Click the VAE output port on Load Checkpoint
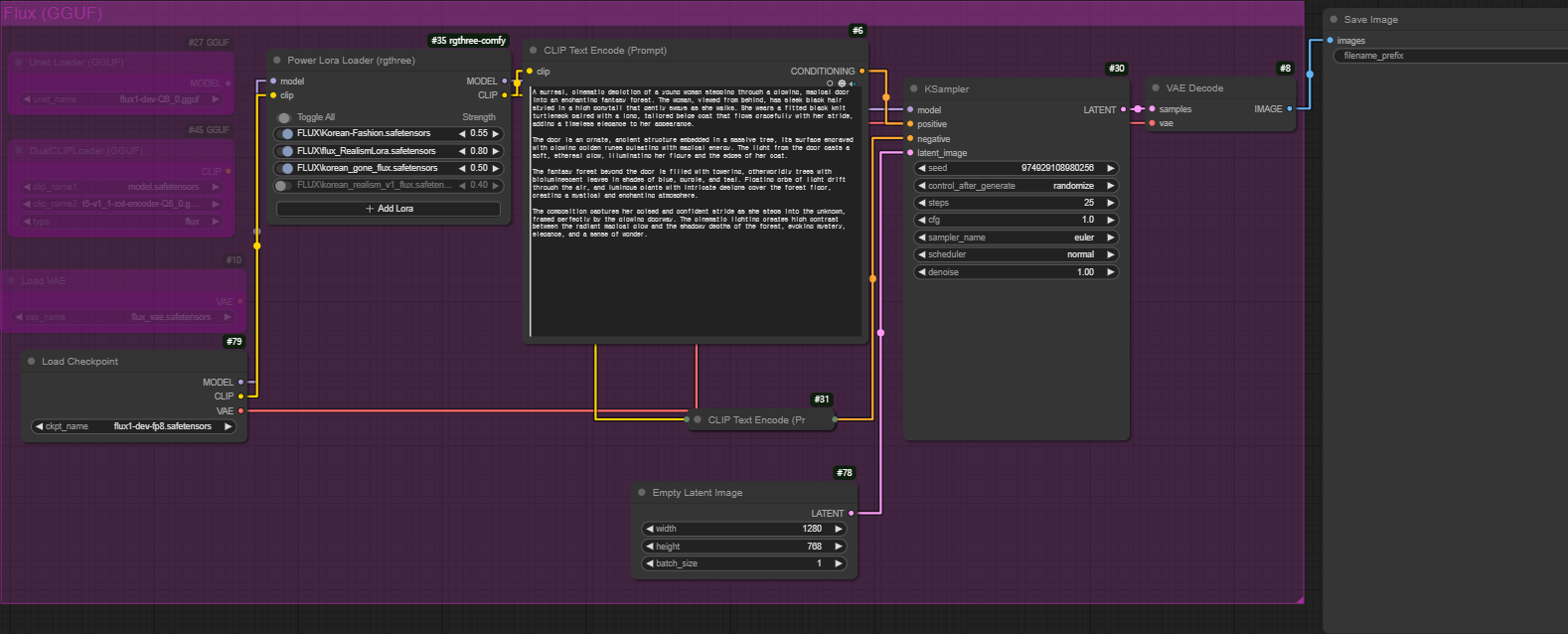Screen dimensions: 1568x634 [x=240, y=410]
